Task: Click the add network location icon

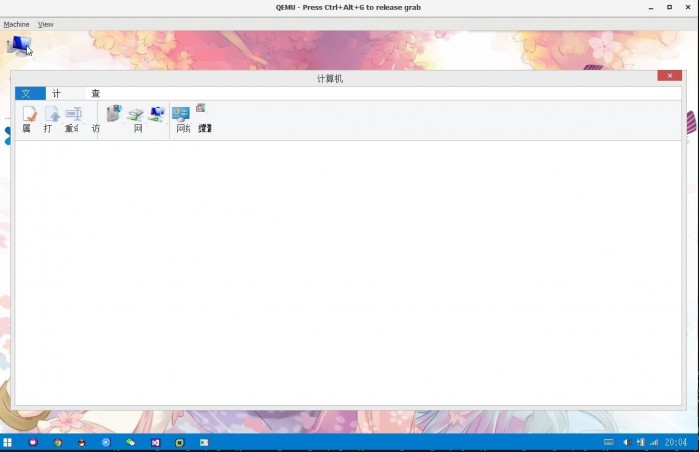Action: tap(157, 114)
